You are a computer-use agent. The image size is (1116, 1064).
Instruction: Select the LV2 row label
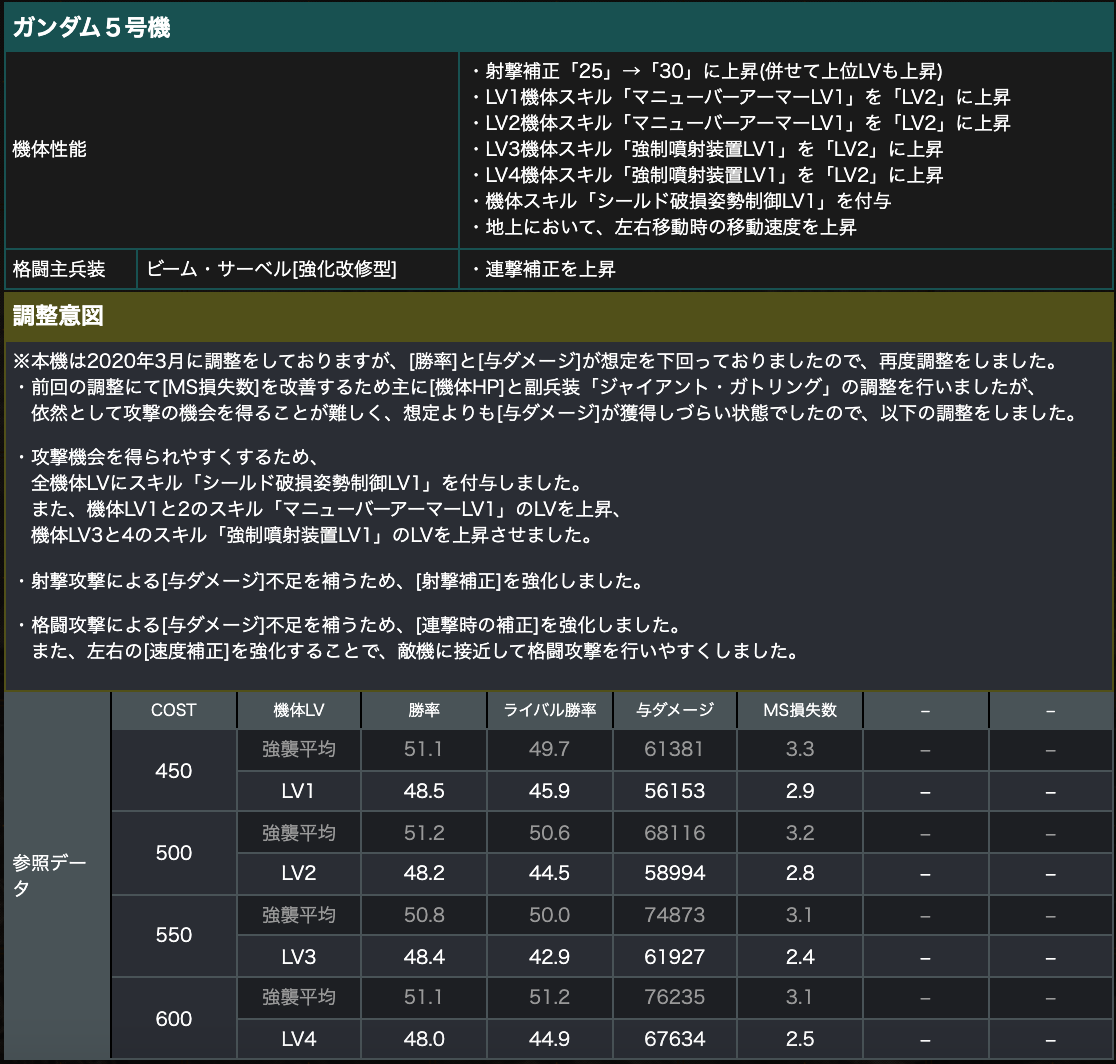(299, 873)
